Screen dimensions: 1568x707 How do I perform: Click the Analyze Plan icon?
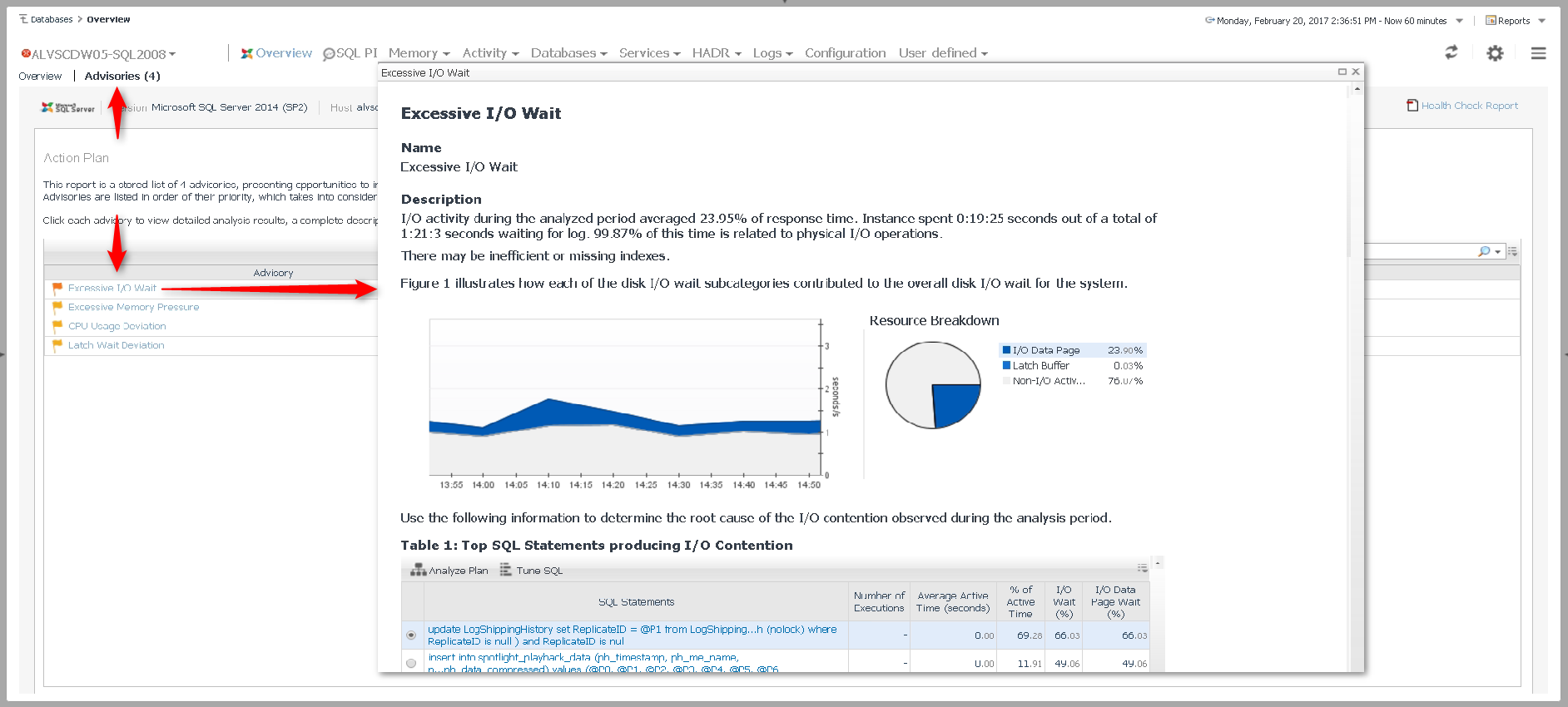[418, 571]
